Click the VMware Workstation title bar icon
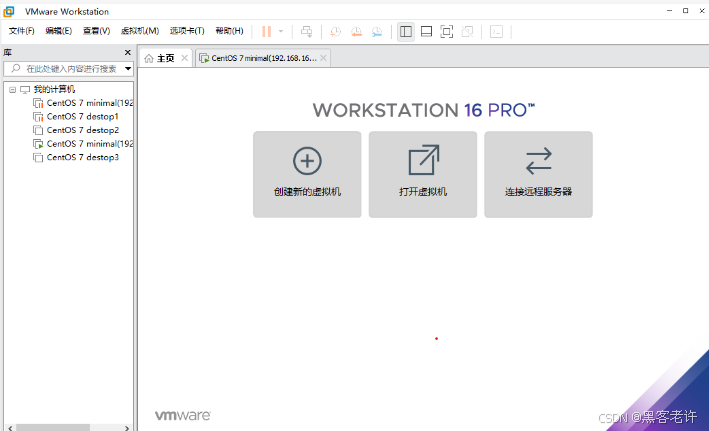 click(x=9, y=11)
